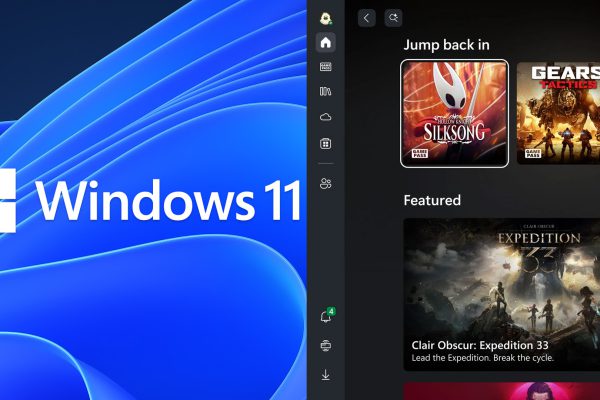The image size is (600, 400).
Task: Click the "Lead the Expedition" caption text
Action: 483,358
